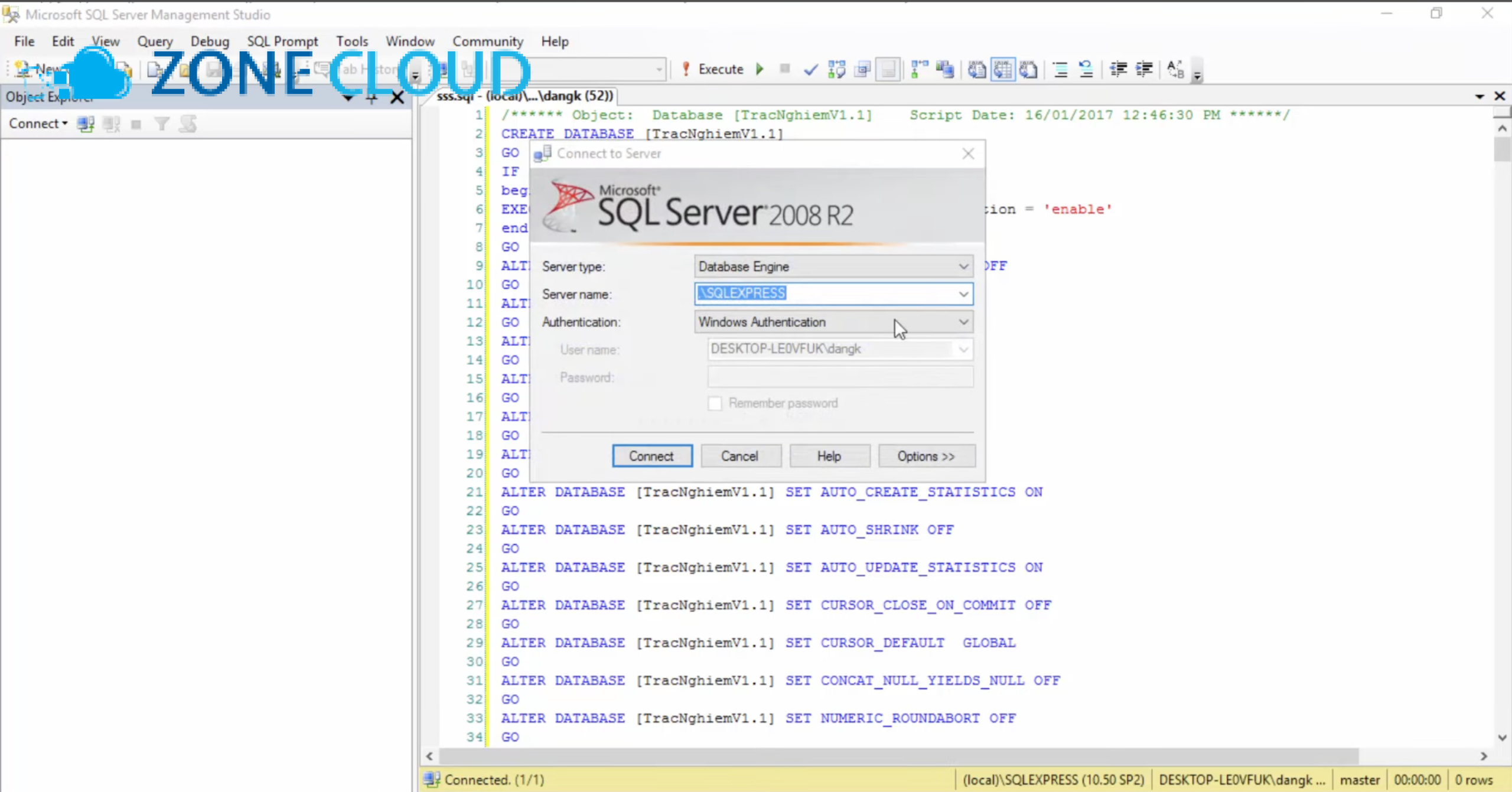Select Results to Grid icon
Image resolution: width=1512 pixels, height=792 pixels.
(1003, 70)
